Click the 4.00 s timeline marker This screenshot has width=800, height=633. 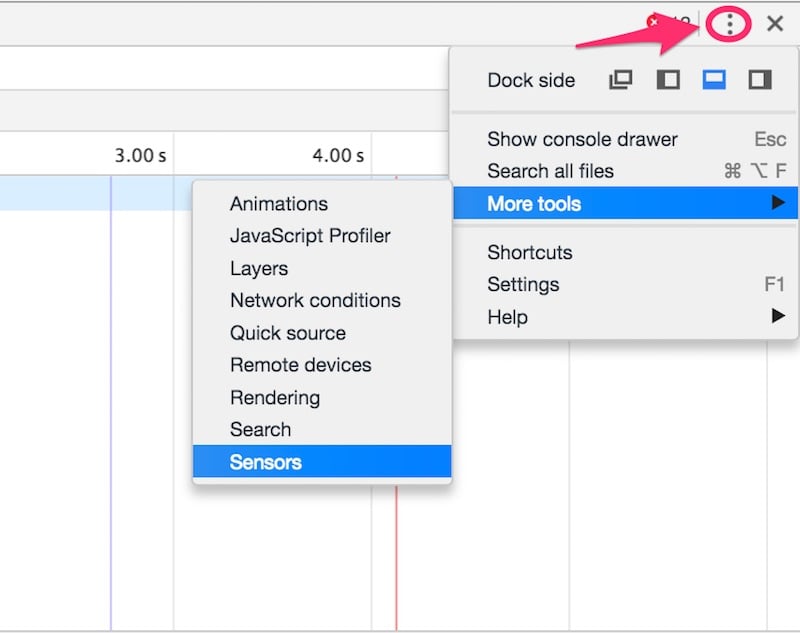point(338,155)
